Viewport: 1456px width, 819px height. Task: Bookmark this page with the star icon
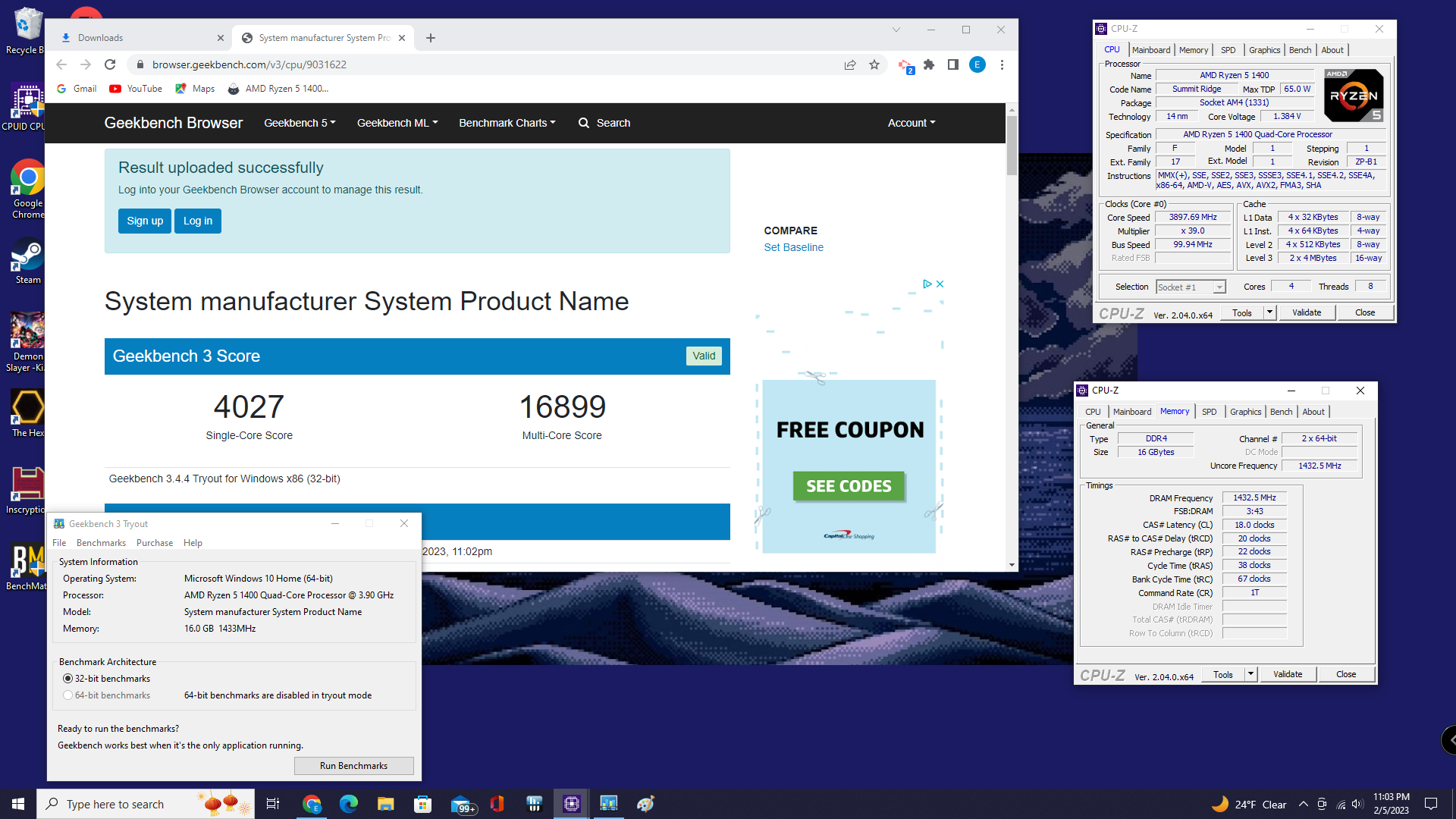[874, 64]
